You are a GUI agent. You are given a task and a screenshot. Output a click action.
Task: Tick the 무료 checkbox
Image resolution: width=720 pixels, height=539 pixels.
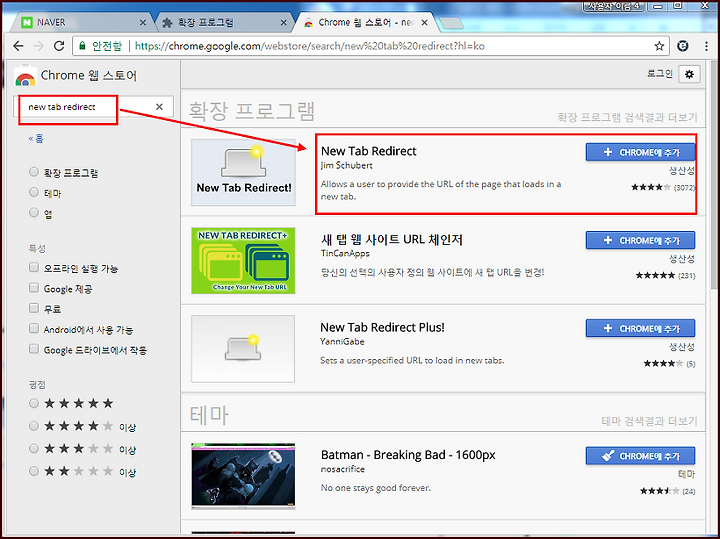[x=34, y=308]
